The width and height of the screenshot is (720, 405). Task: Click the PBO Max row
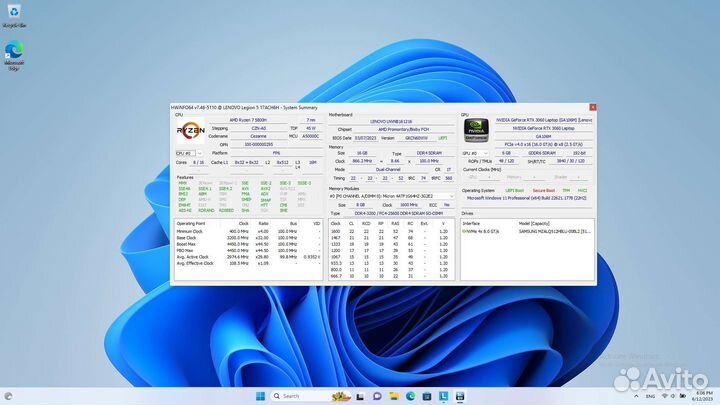[x=248, y=251]
